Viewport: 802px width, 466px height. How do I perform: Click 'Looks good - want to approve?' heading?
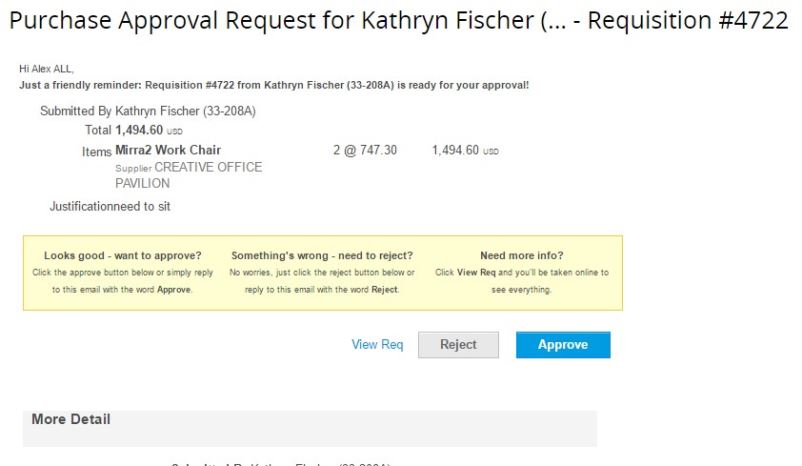click(122, 256)
